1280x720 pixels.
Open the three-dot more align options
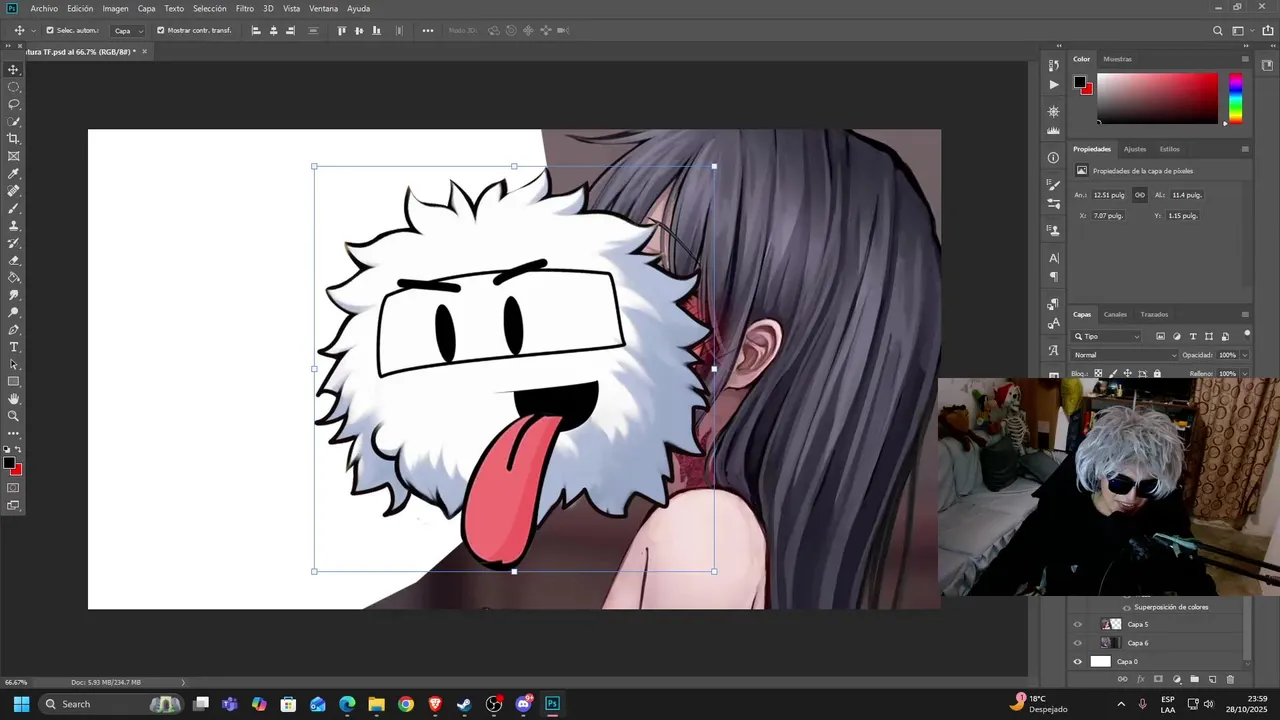click(428, 31)
